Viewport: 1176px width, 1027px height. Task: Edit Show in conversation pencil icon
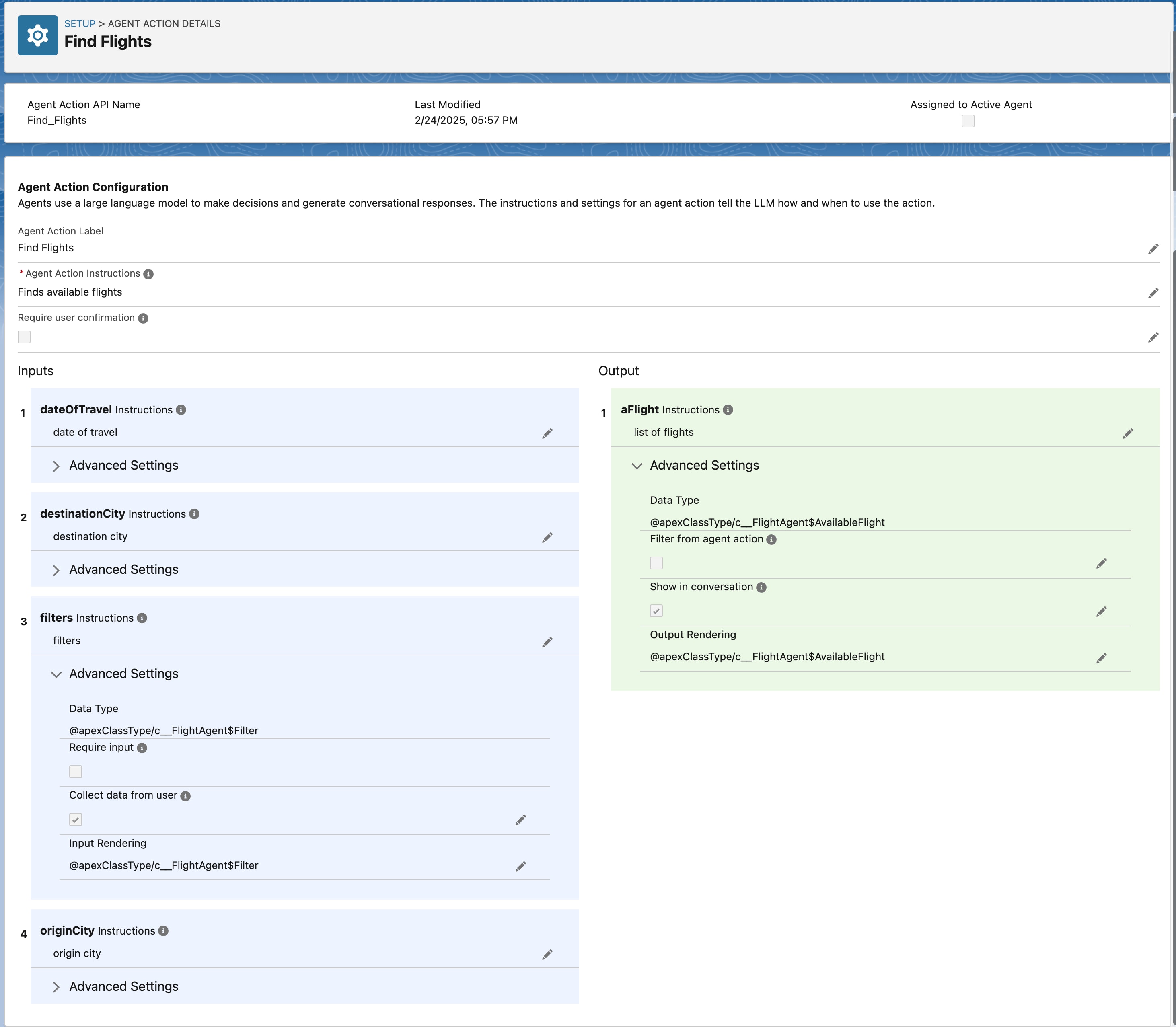(x=1101, y=612)
